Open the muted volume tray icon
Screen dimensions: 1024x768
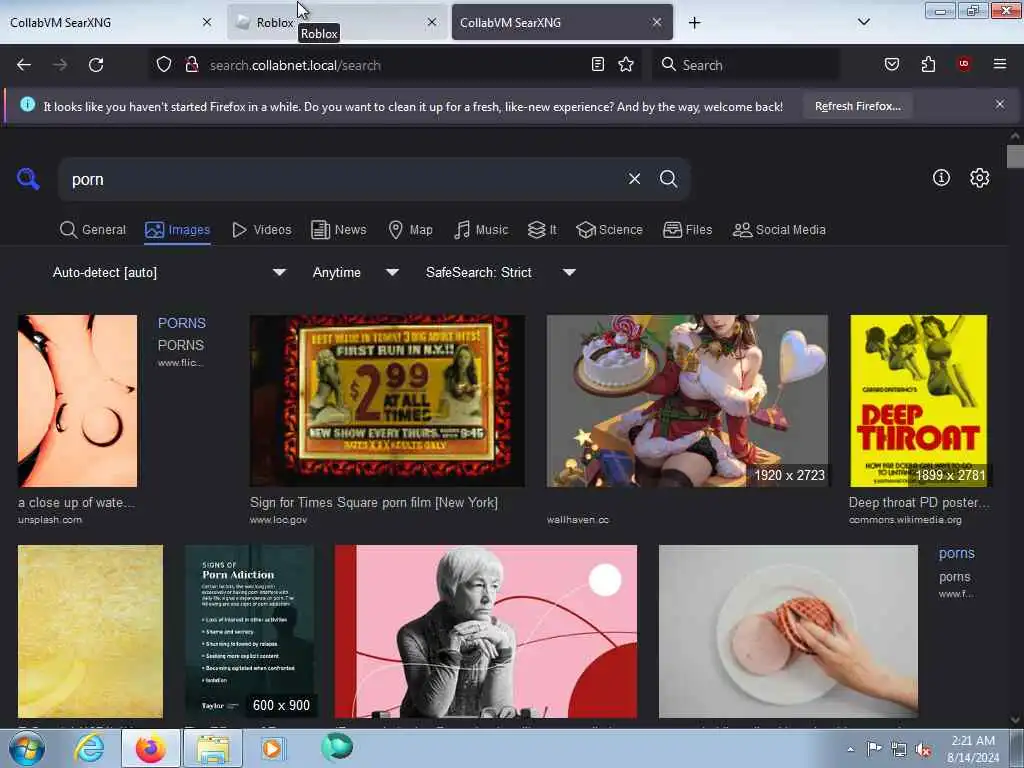[923, 750]
